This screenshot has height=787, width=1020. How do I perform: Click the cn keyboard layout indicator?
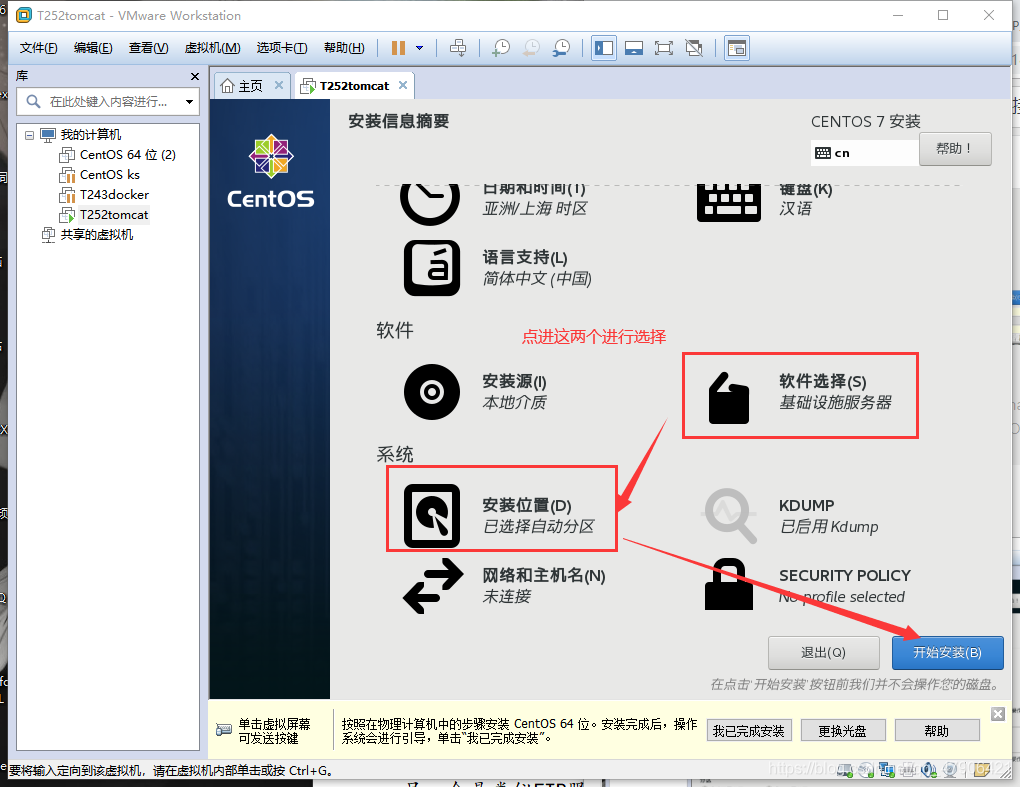click(x=864, y=153)
